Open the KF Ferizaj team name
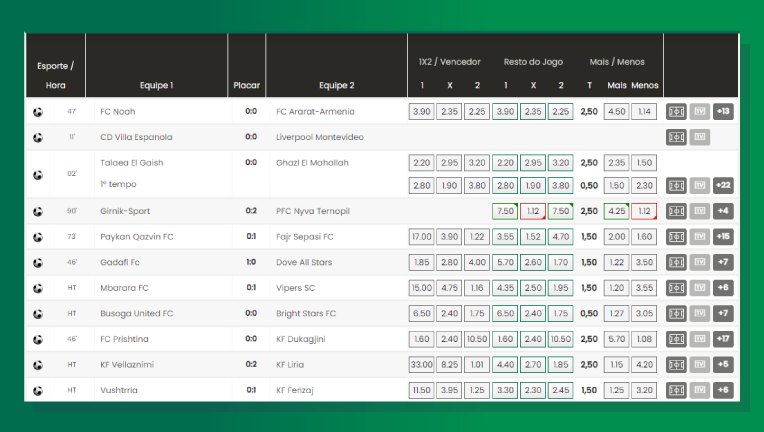Screen dimensions: 764x432 pyautogui.click(x=294, y=390)
